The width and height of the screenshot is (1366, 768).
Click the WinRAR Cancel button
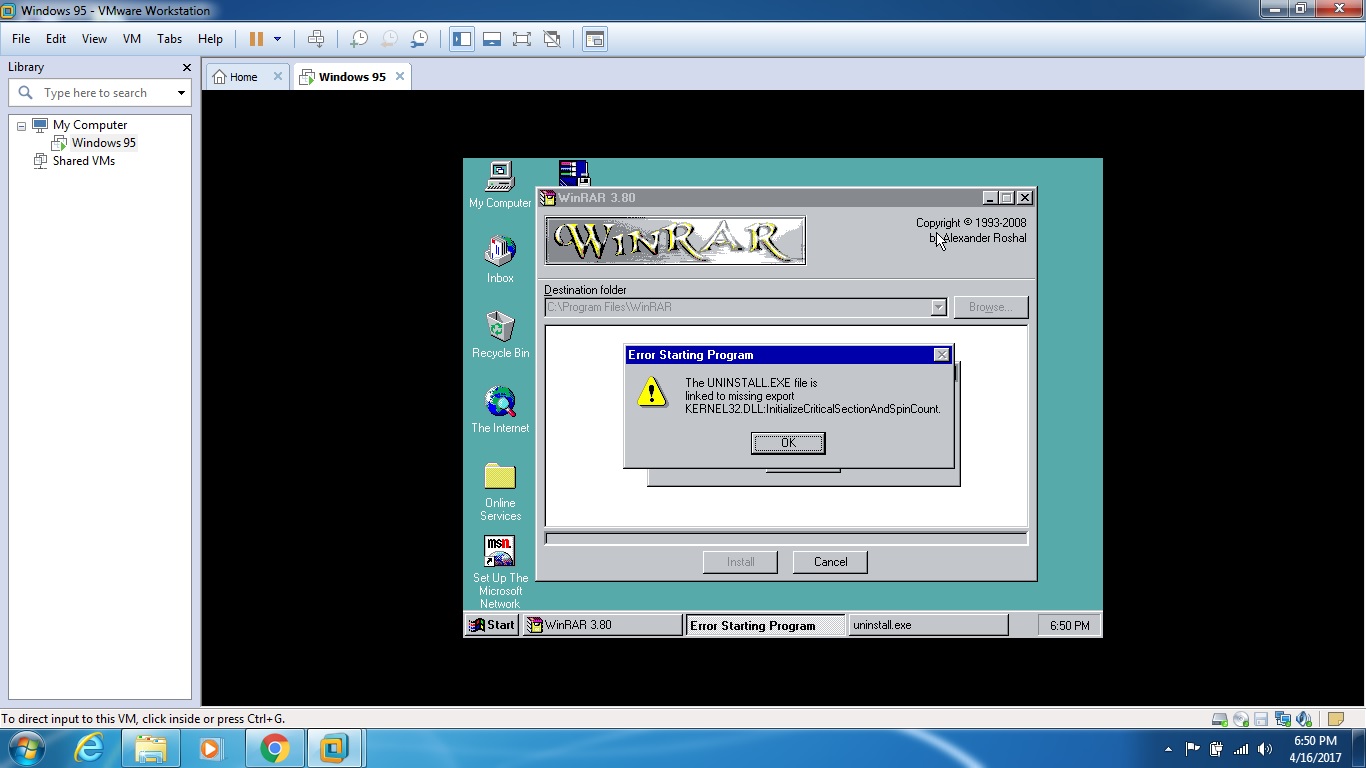point(830,562)
